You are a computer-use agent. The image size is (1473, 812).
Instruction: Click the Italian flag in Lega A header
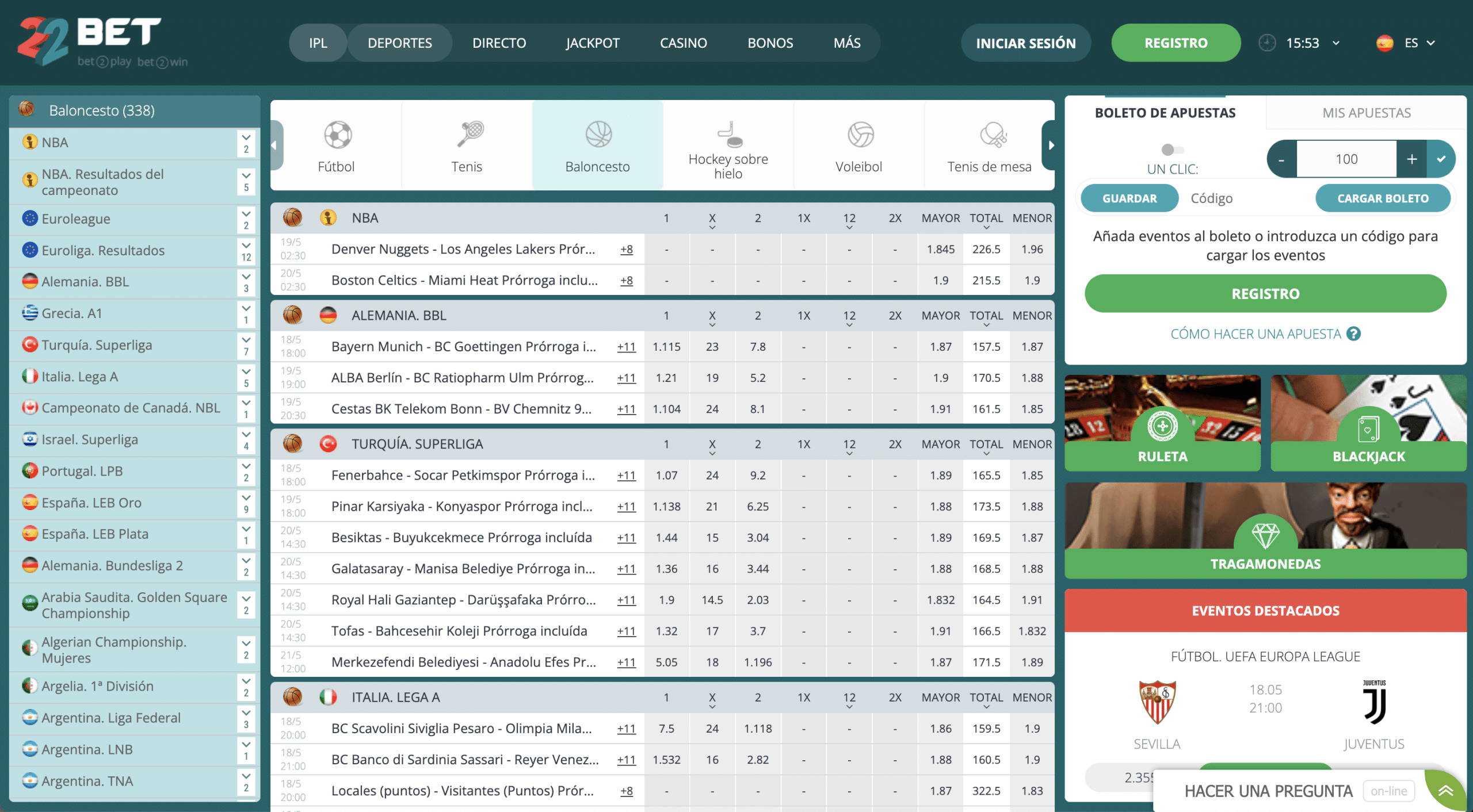[x=328, y=697]
